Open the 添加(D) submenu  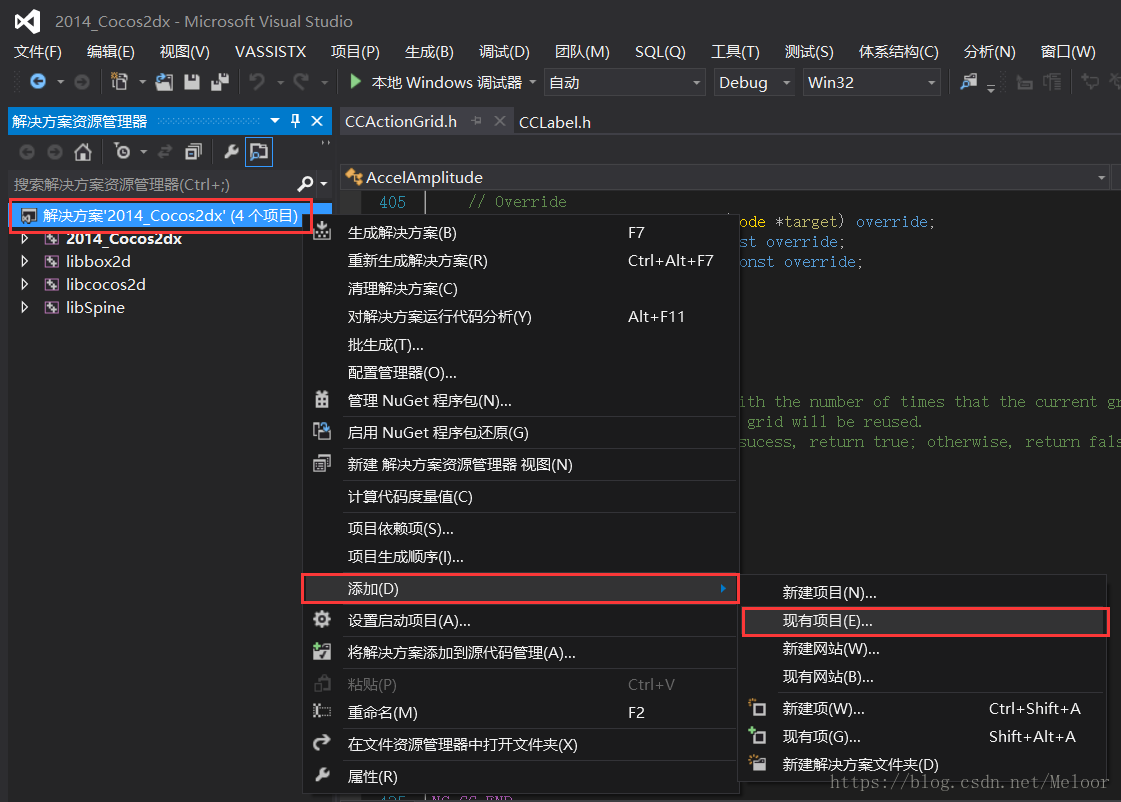[520, 589]
